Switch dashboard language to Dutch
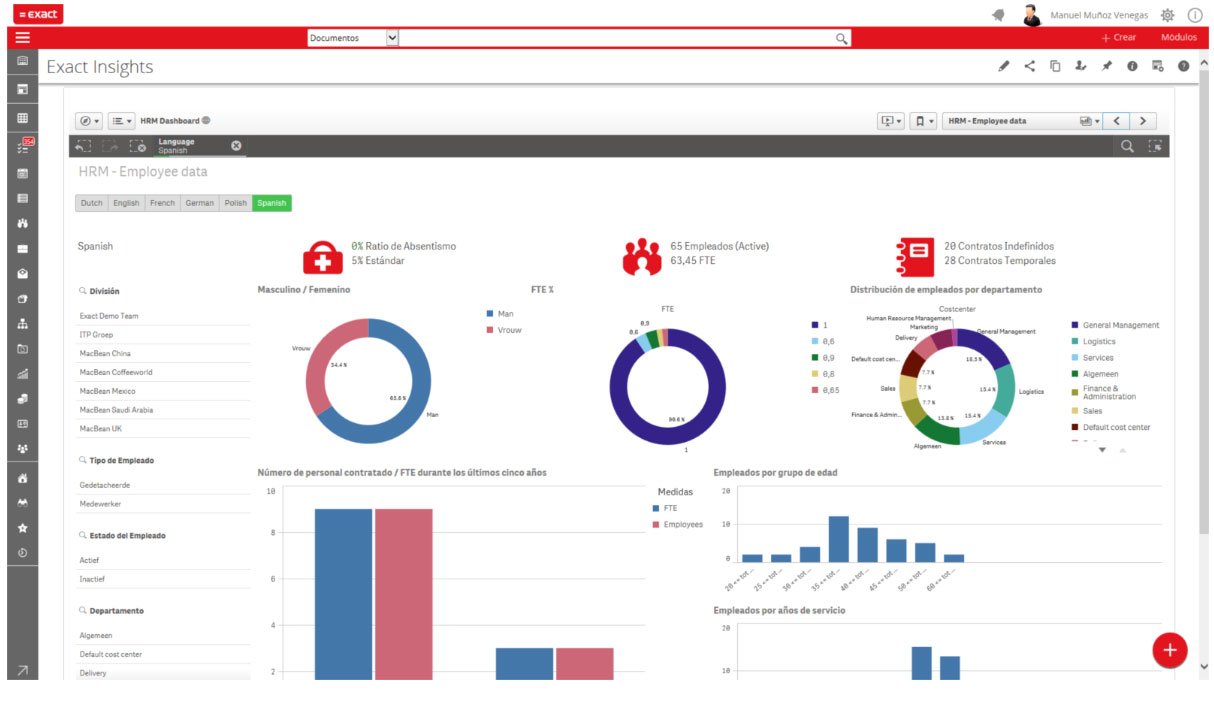This screenshot has width=1214, height=702. (91, 203)
